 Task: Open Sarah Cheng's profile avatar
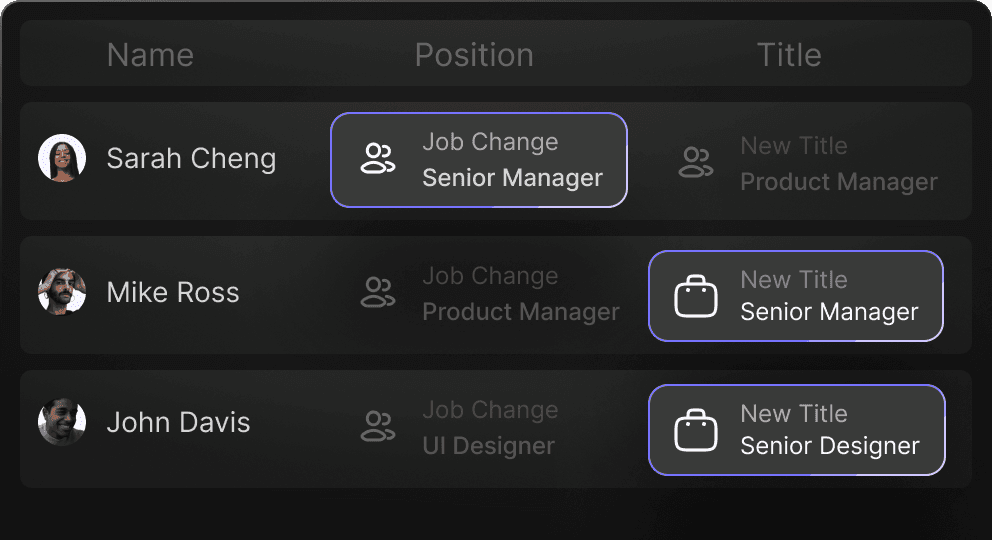(x=62, y=158)
